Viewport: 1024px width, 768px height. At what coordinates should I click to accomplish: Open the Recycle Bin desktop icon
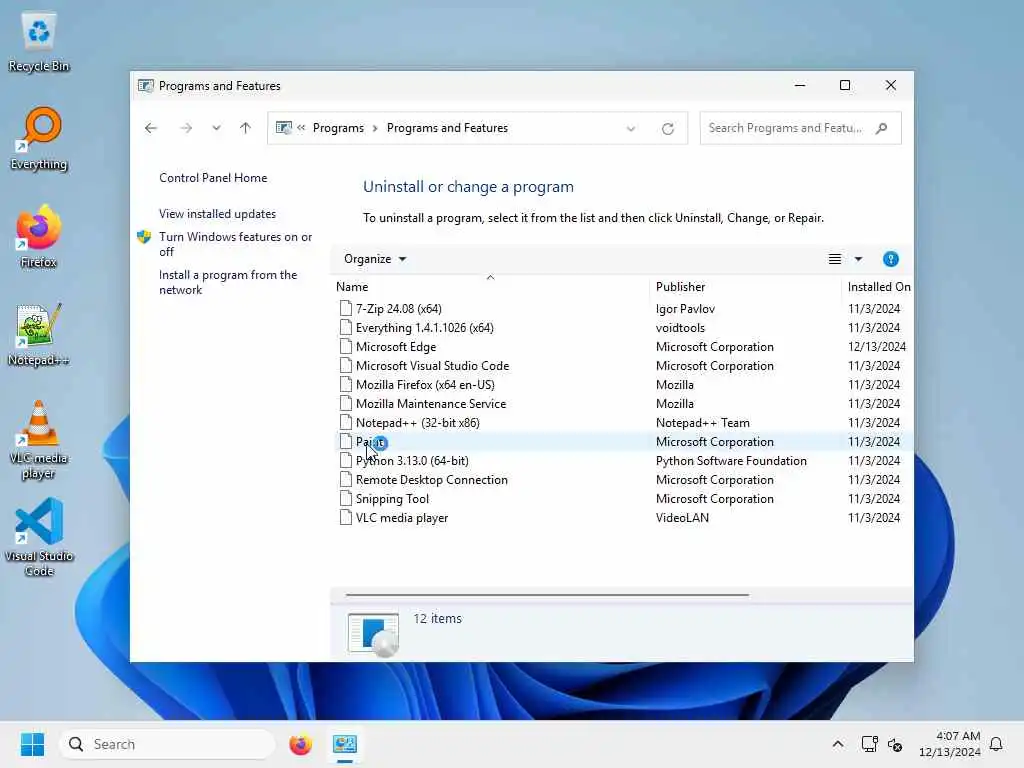tap(39, 42)
